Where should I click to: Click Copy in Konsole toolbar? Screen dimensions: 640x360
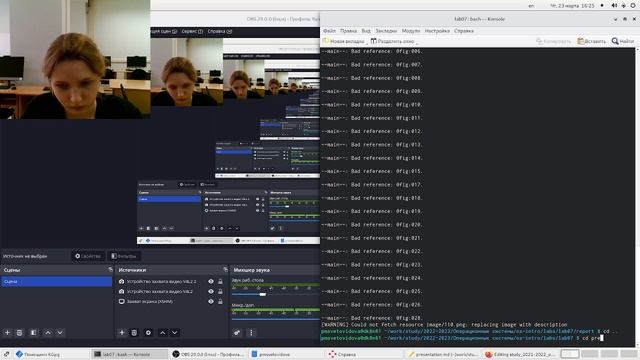coord(553,41)
